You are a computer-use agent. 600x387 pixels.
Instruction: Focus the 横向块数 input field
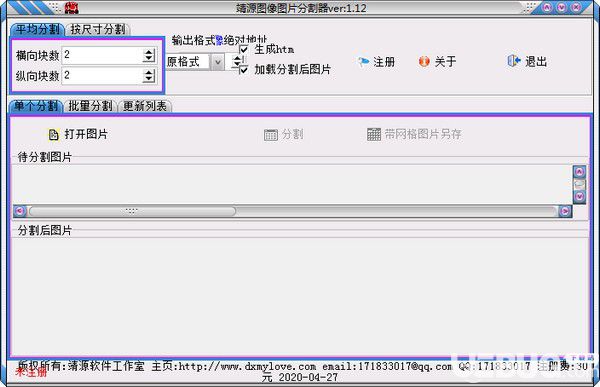101,56
